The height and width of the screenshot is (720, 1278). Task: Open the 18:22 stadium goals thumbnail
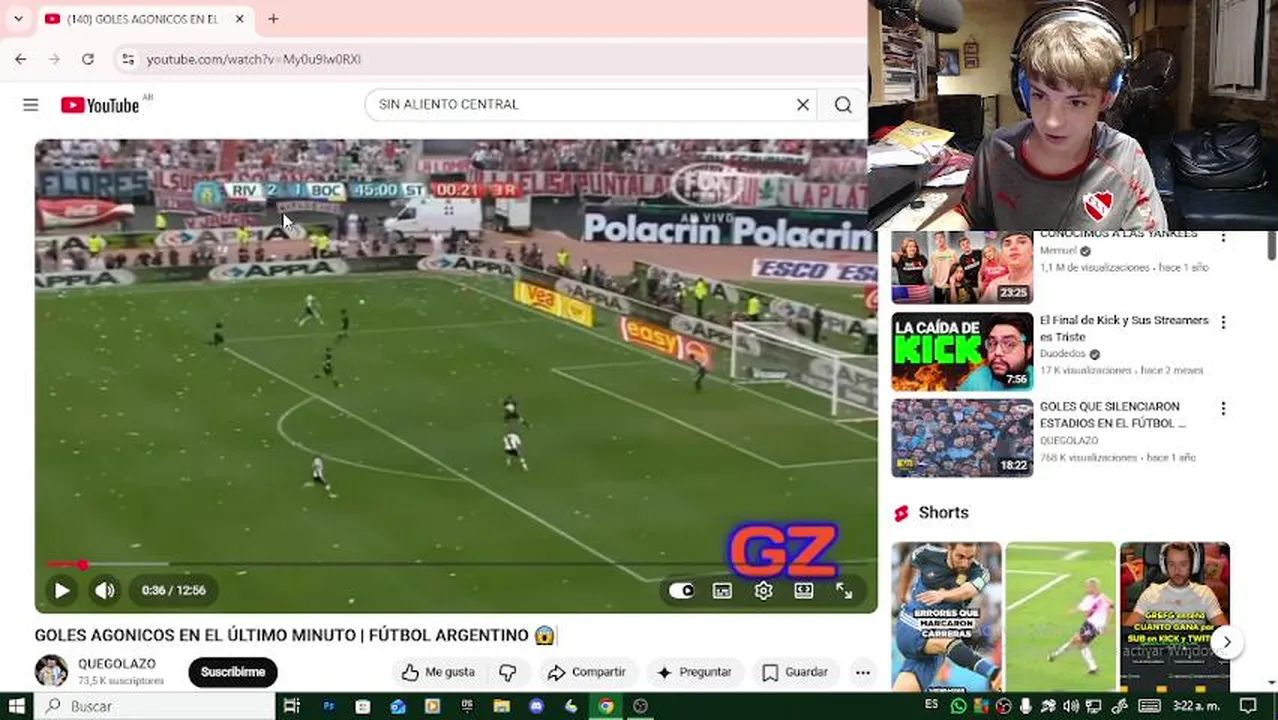click(x=962, y=438)
